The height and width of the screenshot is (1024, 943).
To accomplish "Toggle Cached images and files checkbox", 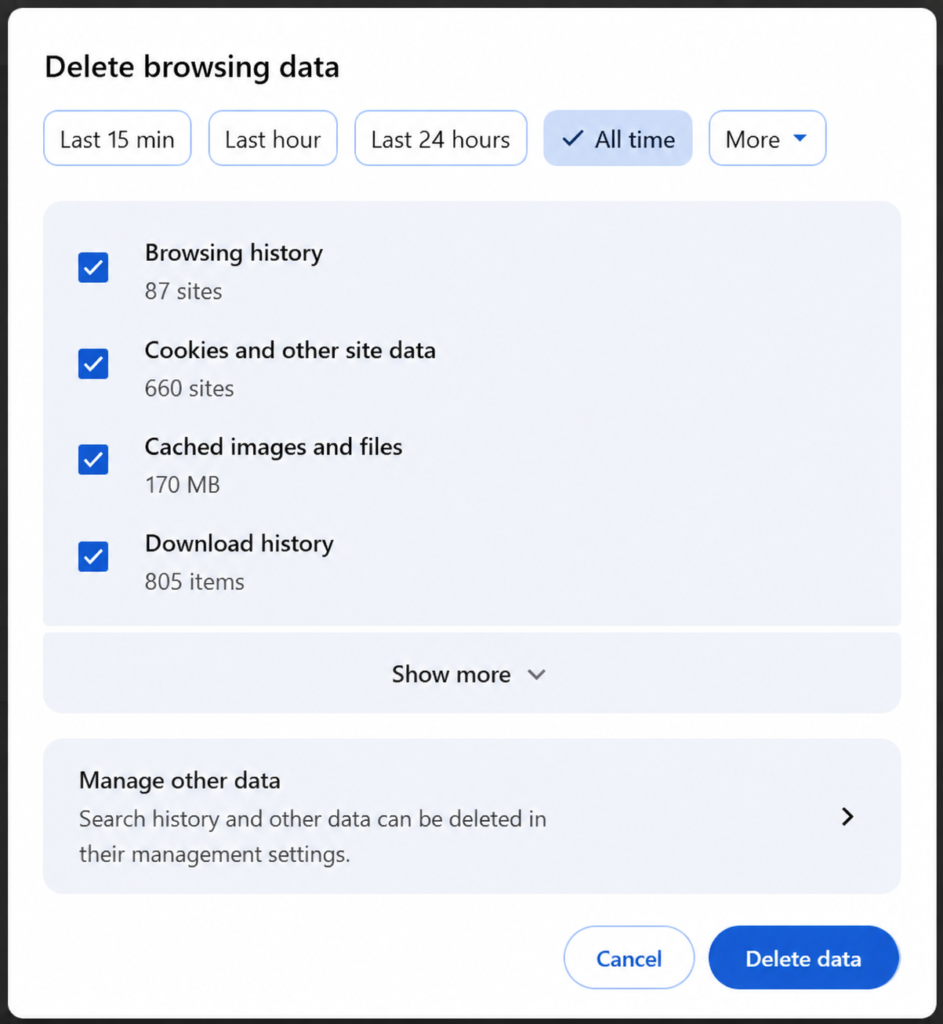I will [x=93, y=460].
